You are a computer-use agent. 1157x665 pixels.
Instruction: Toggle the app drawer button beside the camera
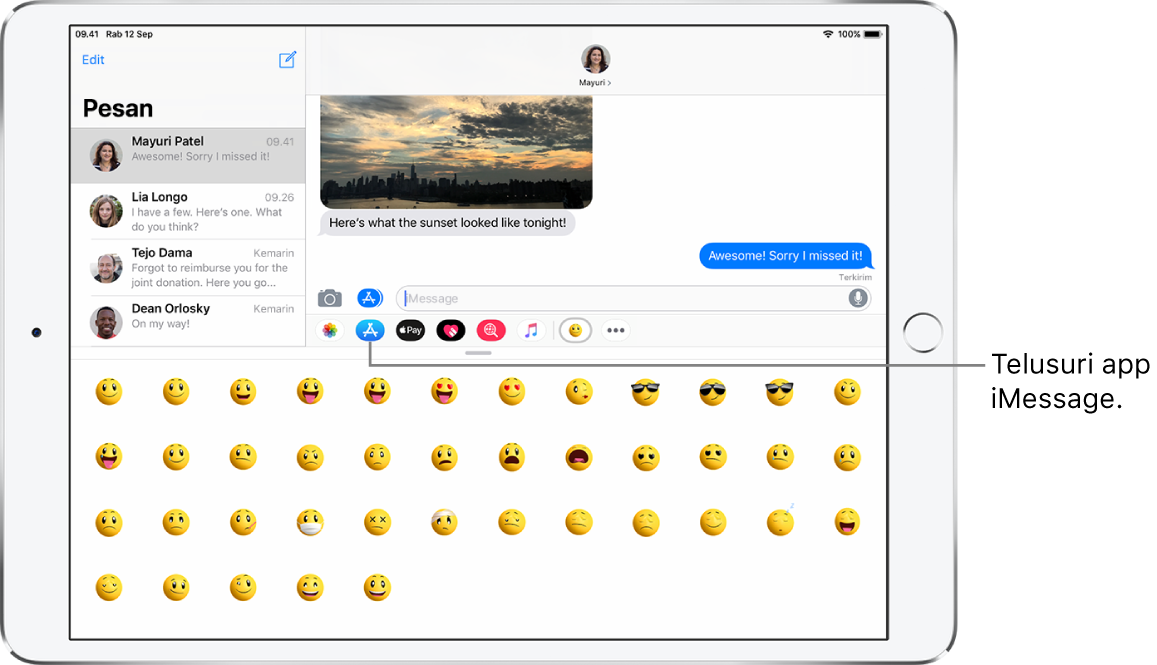[370, 298]
